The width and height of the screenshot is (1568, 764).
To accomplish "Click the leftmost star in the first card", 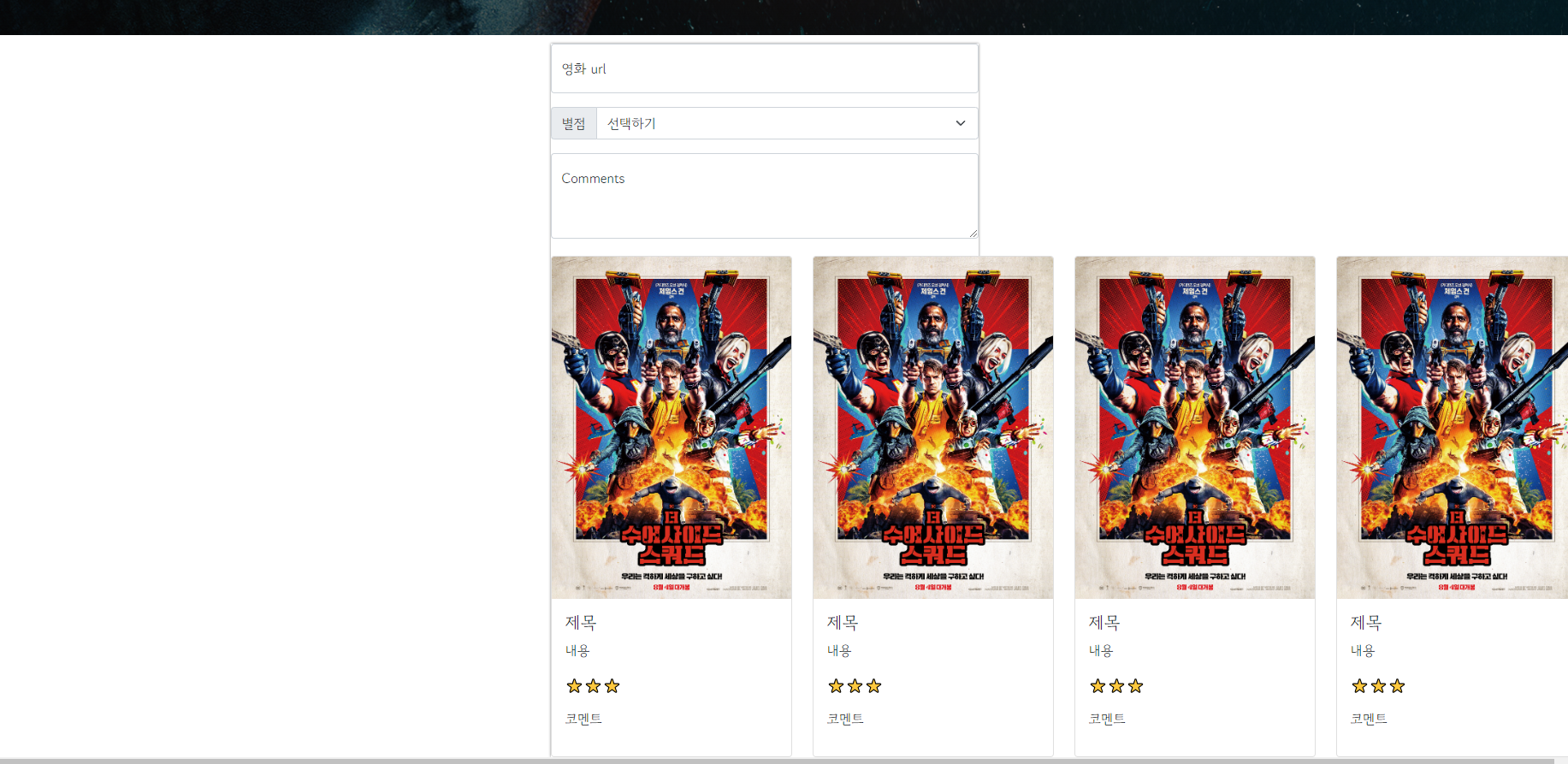I will pyautogui.click(x=574, y=686).
